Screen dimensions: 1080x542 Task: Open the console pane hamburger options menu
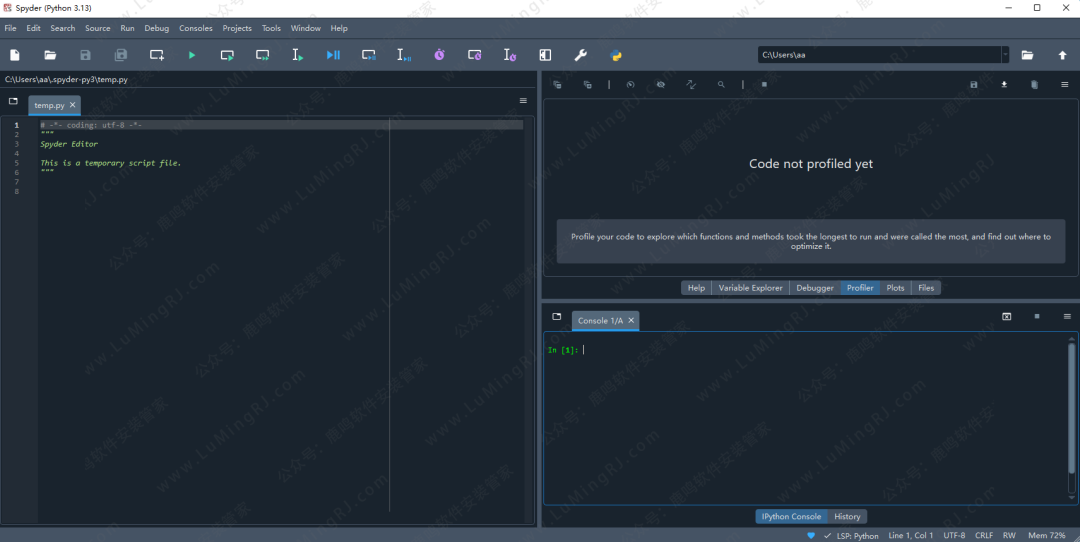(x=1067, y=317)
